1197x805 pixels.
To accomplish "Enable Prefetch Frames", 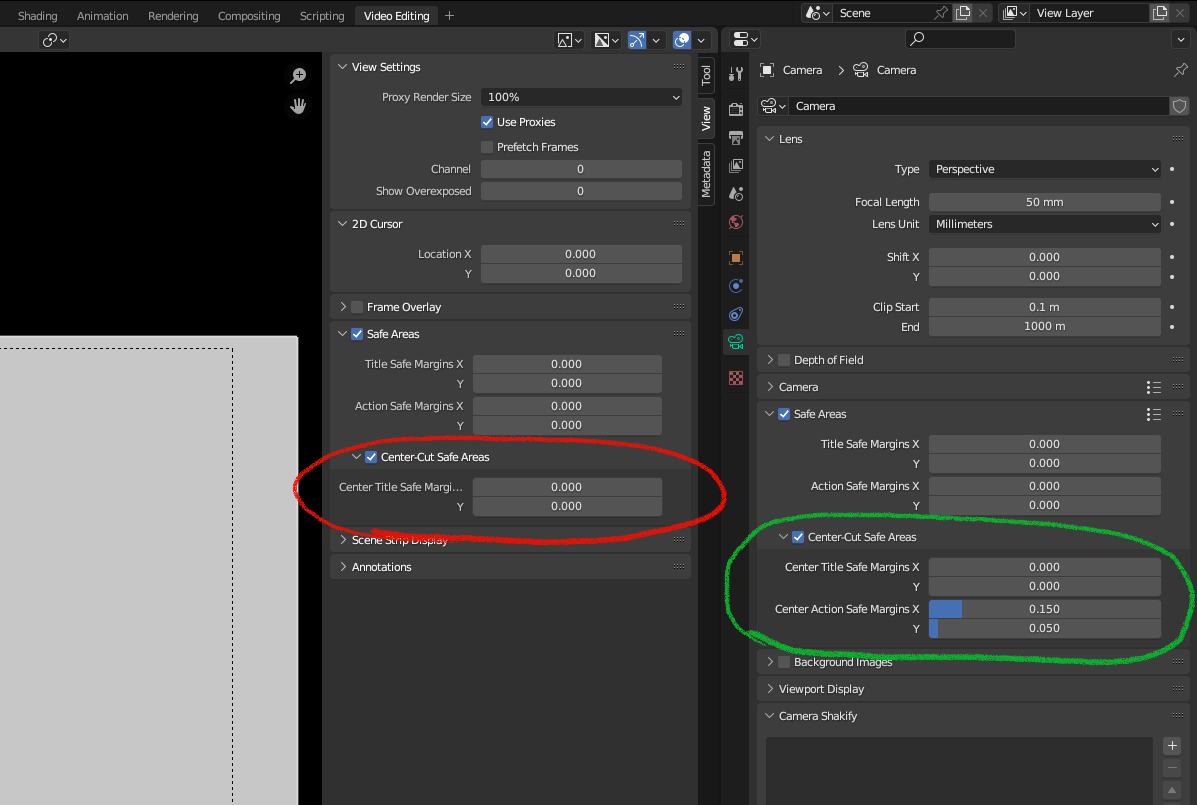I will (487, 146).
